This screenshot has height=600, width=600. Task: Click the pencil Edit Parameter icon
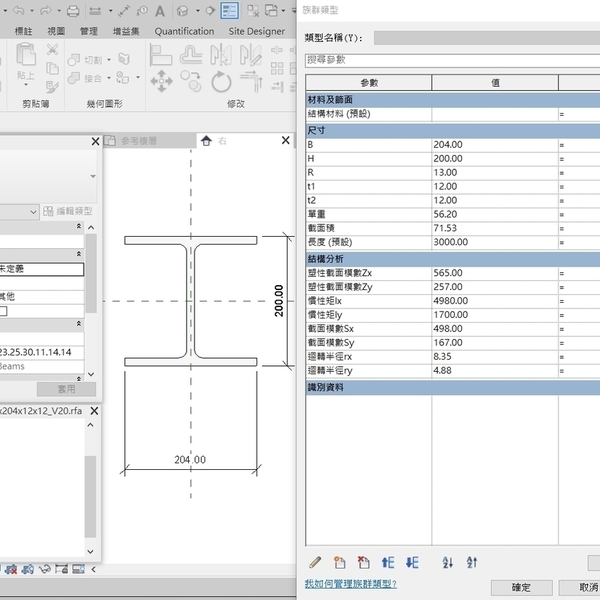pos(315,563)
